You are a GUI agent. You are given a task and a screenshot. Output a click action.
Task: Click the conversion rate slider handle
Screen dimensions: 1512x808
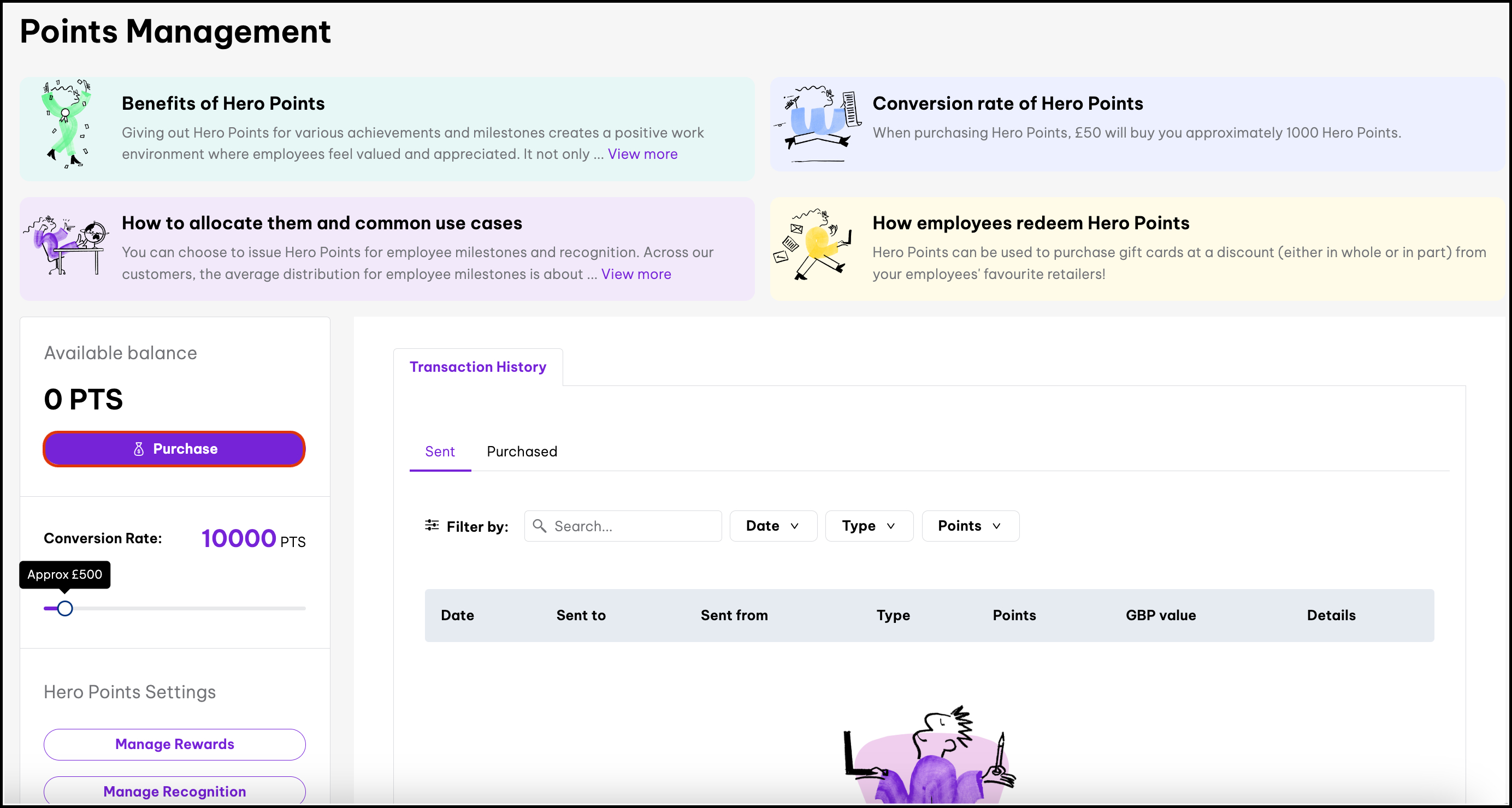[65, 609]
